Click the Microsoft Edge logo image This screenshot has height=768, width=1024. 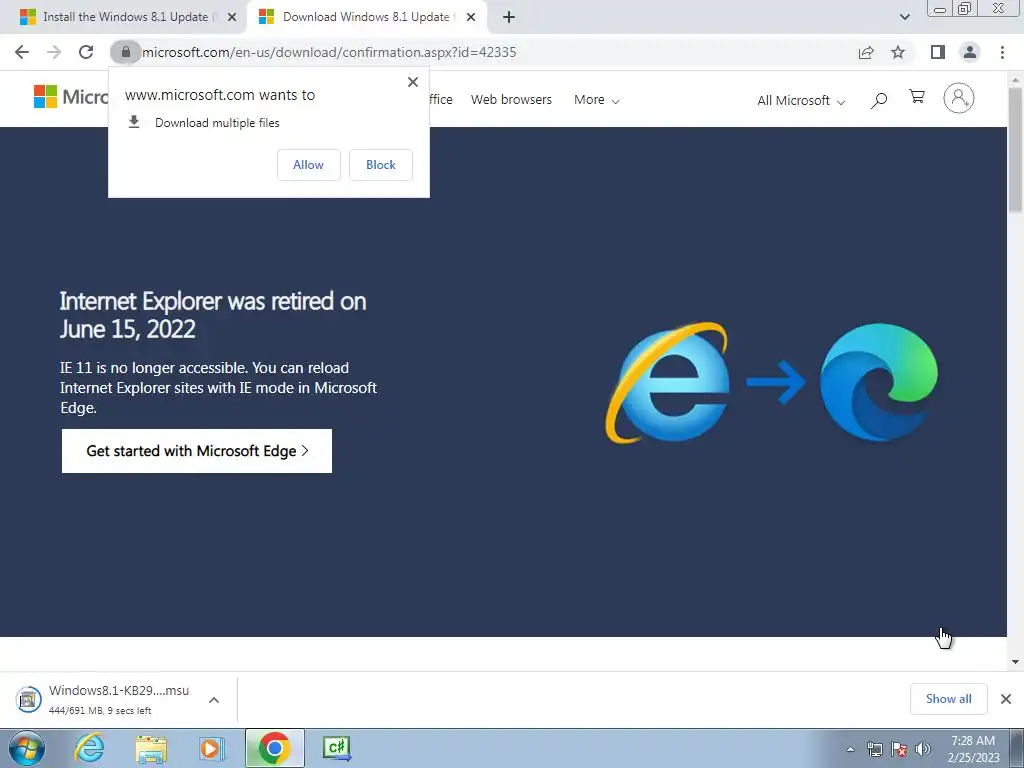point(879,382)
